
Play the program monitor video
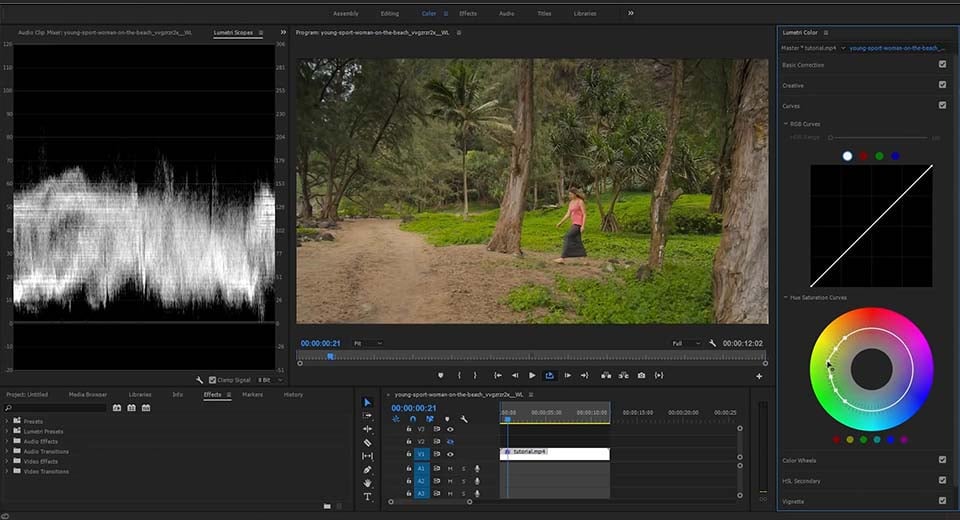(532, 375)
